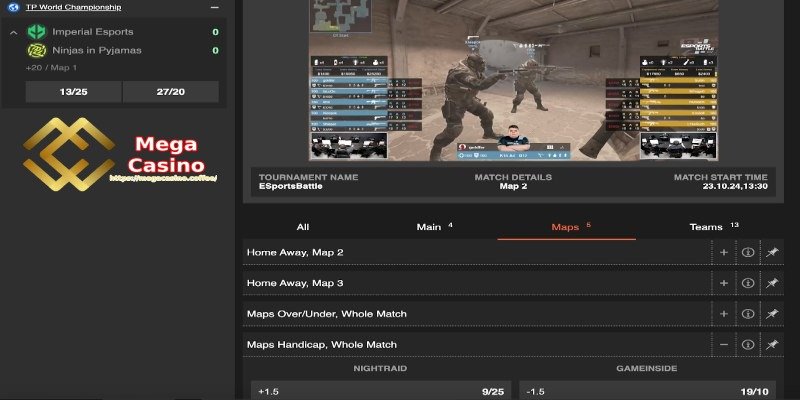This screenshot has height=400, width=800.
Task: Click the 23.10.24,13:30 match start time
Action: (x=735, y=187)
